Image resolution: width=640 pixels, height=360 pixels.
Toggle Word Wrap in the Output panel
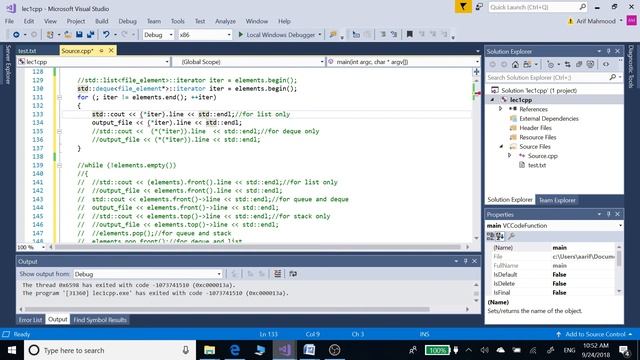click(293, 274)
